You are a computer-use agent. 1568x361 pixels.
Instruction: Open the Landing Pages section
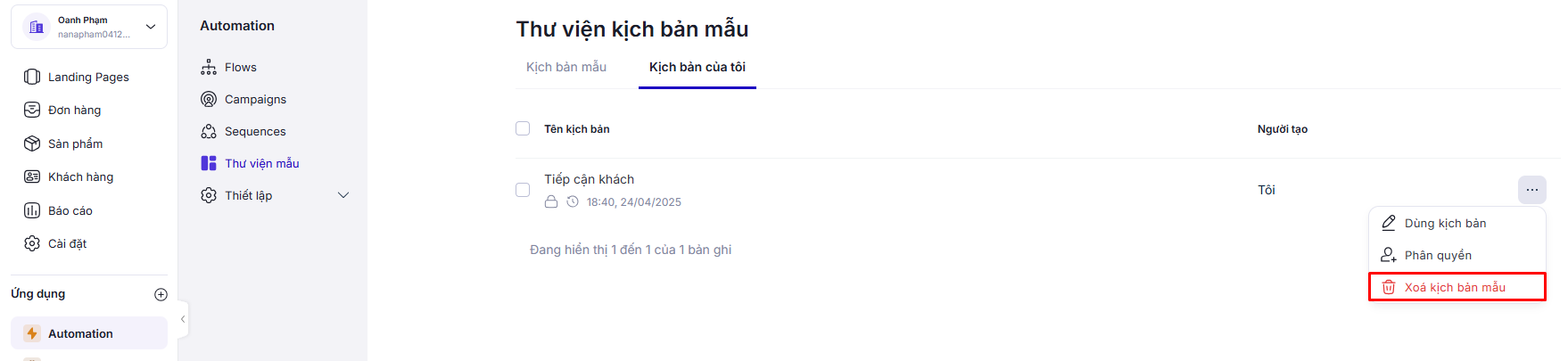click(88, 78)
